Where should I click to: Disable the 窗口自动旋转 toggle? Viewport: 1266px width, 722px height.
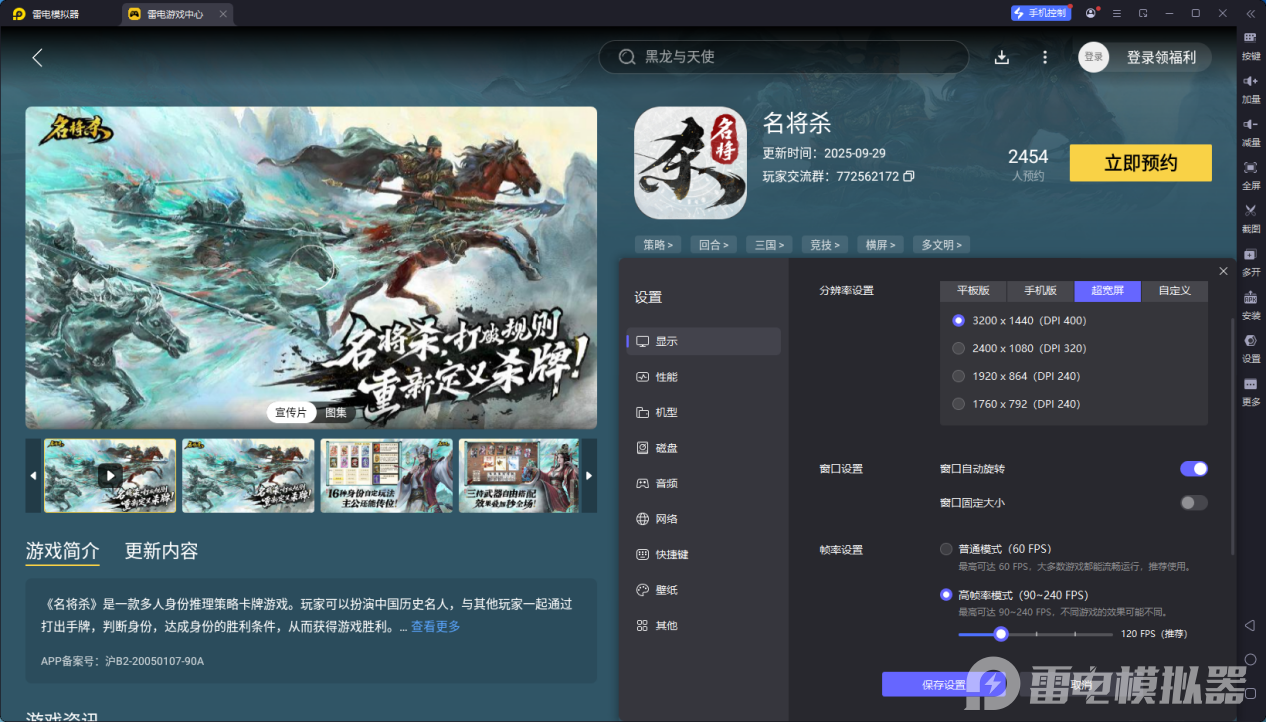(x=1193, y=468)
